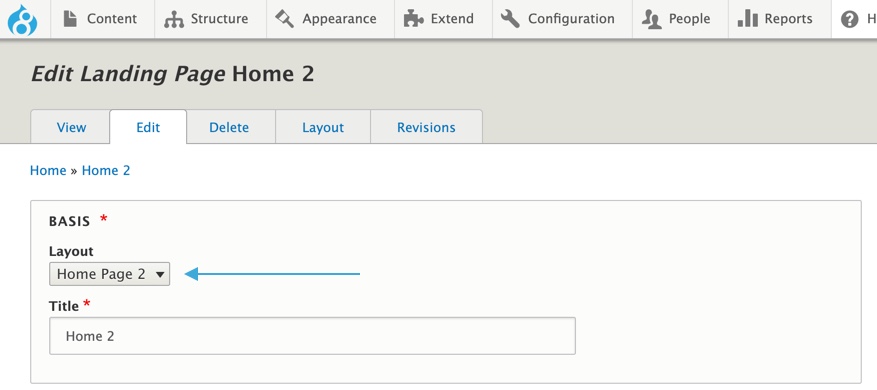Open the Revisions tab
Screen dimensions: 877x390
pyautogui.click(x=426, y=128)
